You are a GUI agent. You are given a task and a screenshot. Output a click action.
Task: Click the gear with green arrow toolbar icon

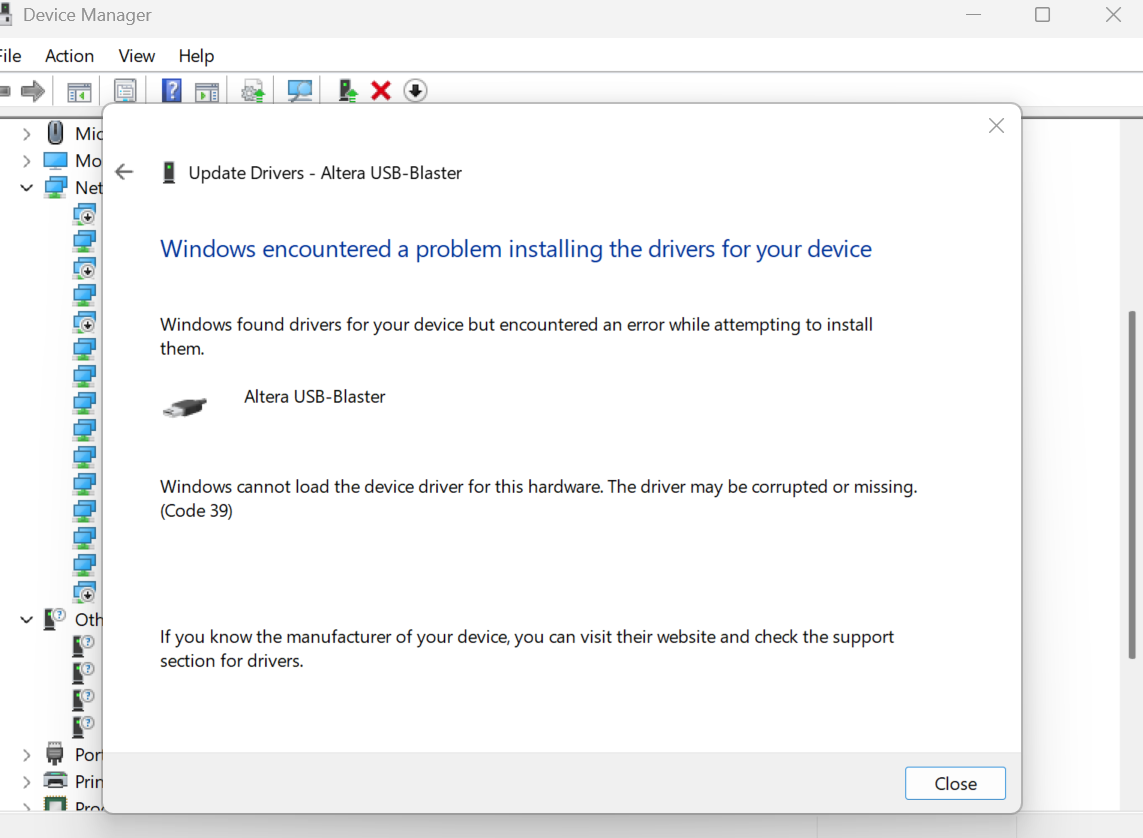[x=253, y=91]
